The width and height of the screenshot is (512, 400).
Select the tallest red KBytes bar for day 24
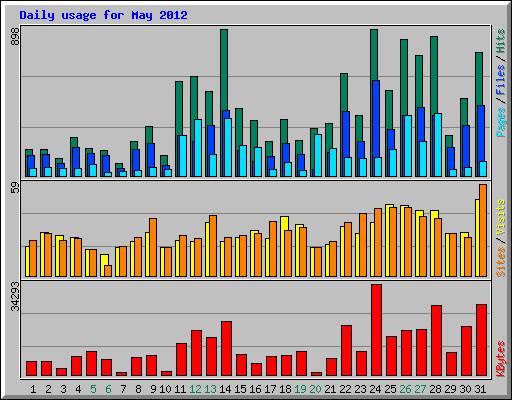coord(377,330)
